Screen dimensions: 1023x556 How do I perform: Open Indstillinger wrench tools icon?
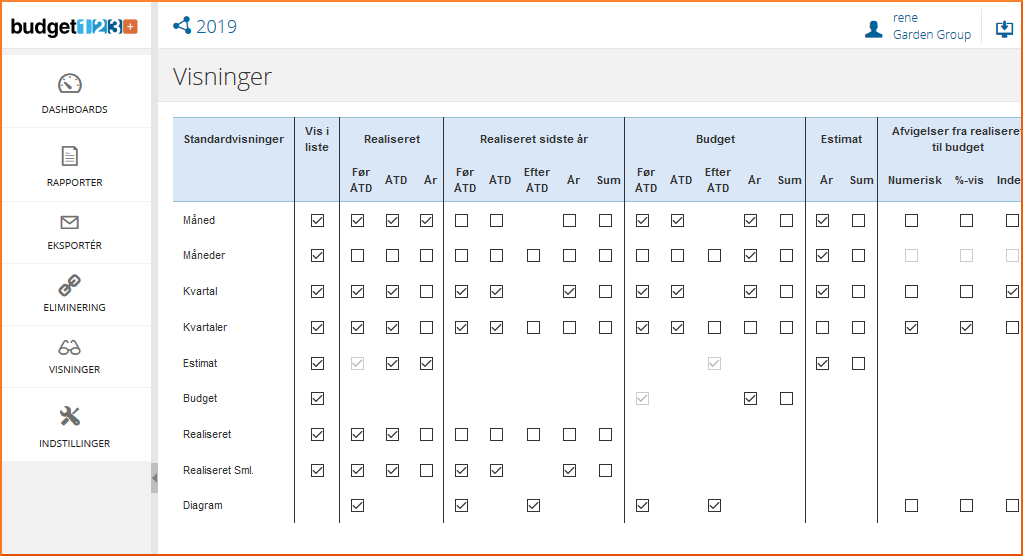(x=69, y=416)
